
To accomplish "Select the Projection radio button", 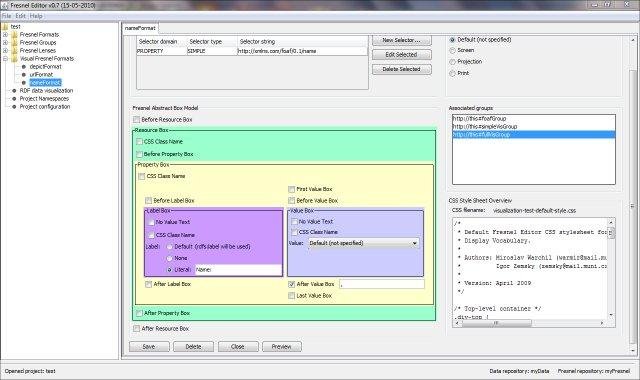I will [452, 62].
